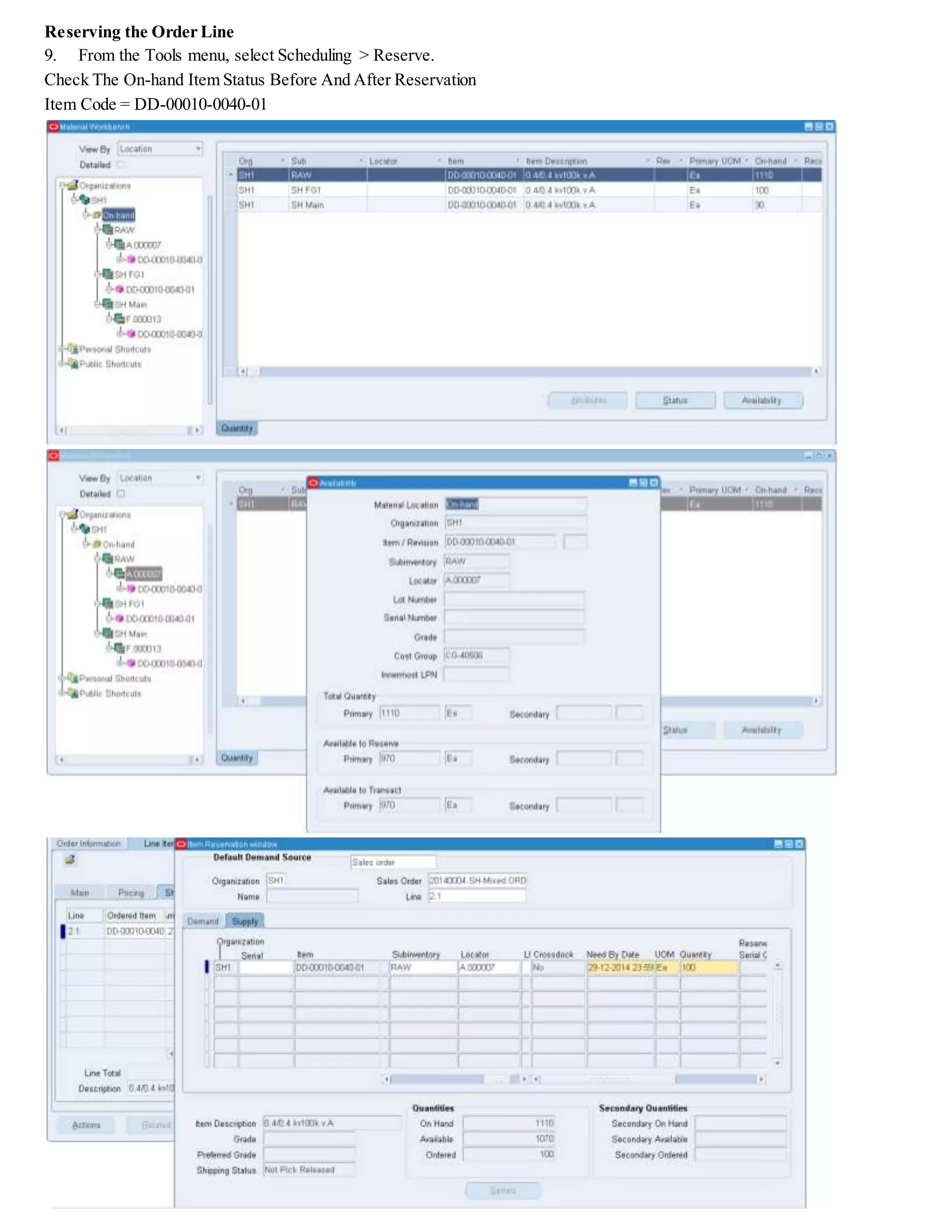Sort by Item column header in top grid
The width and height of the screenshot is (952, 1232).
point(482,161)
